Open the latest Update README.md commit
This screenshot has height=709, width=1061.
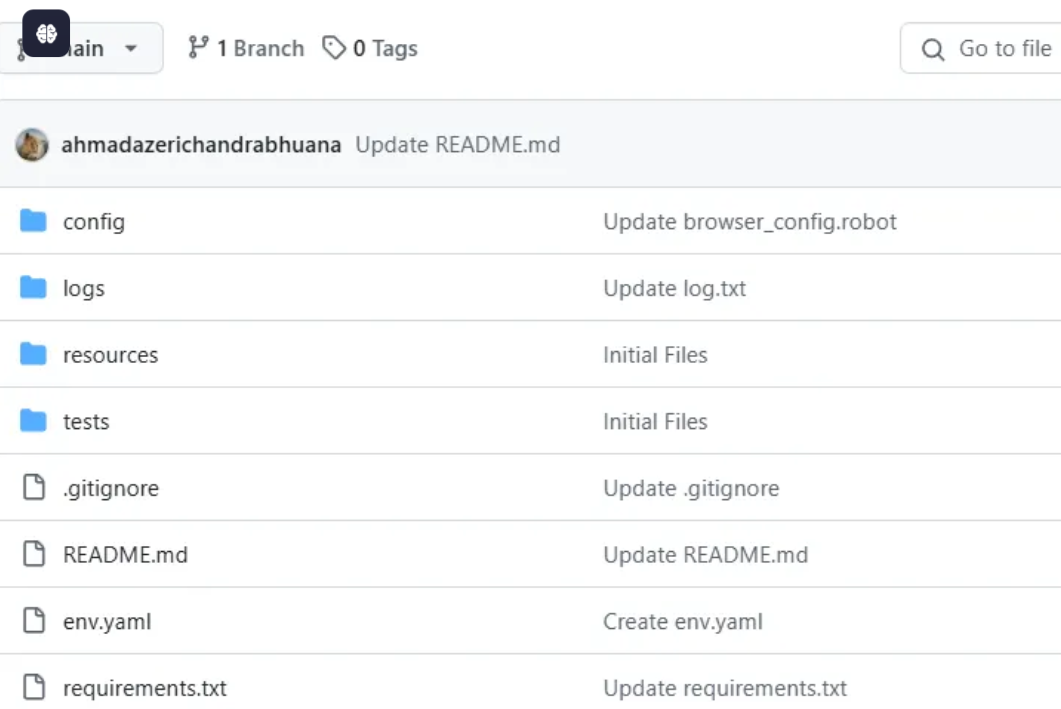(457, 145)
